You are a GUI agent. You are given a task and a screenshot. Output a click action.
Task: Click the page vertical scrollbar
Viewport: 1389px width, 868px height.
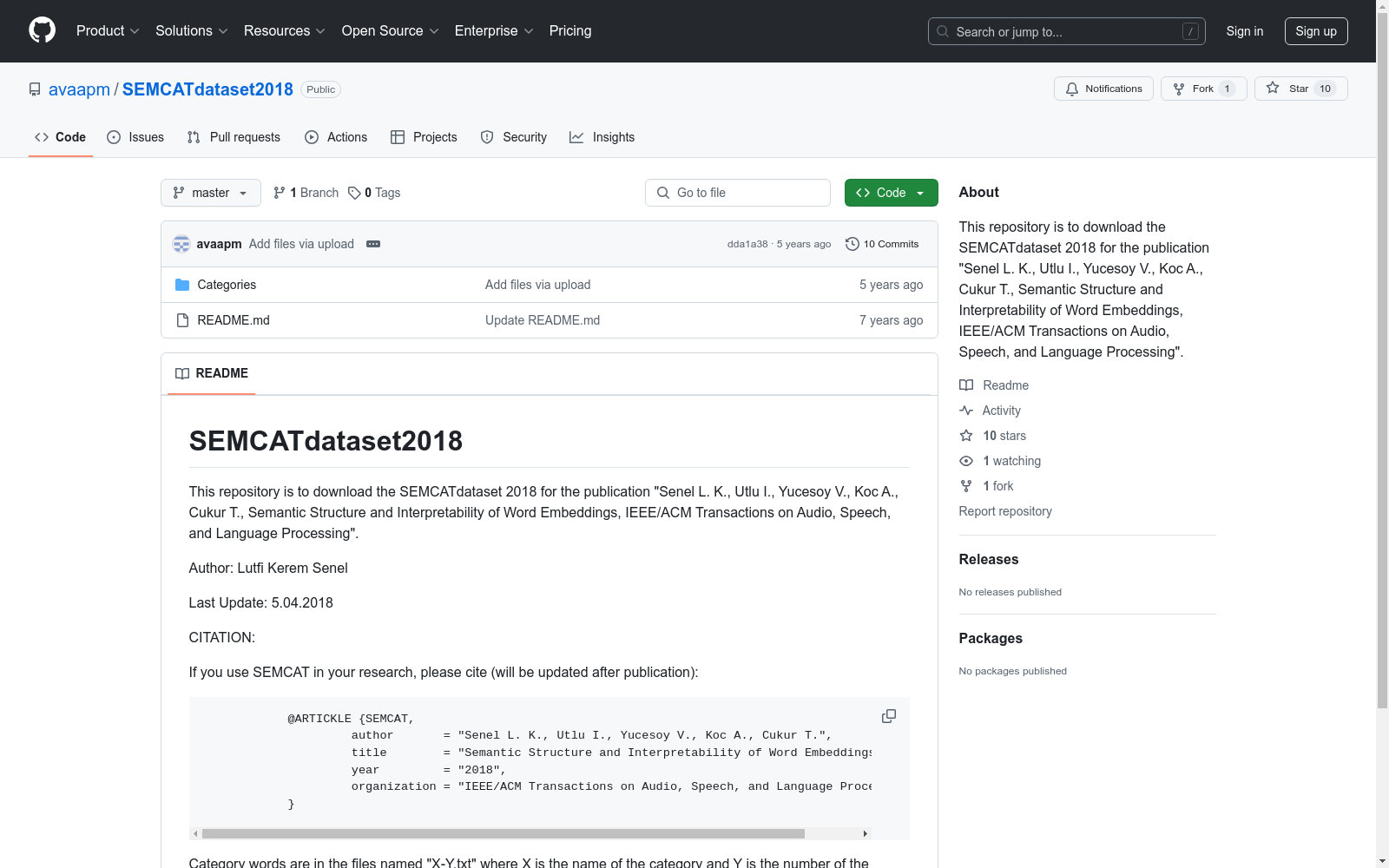[1382, 360]
